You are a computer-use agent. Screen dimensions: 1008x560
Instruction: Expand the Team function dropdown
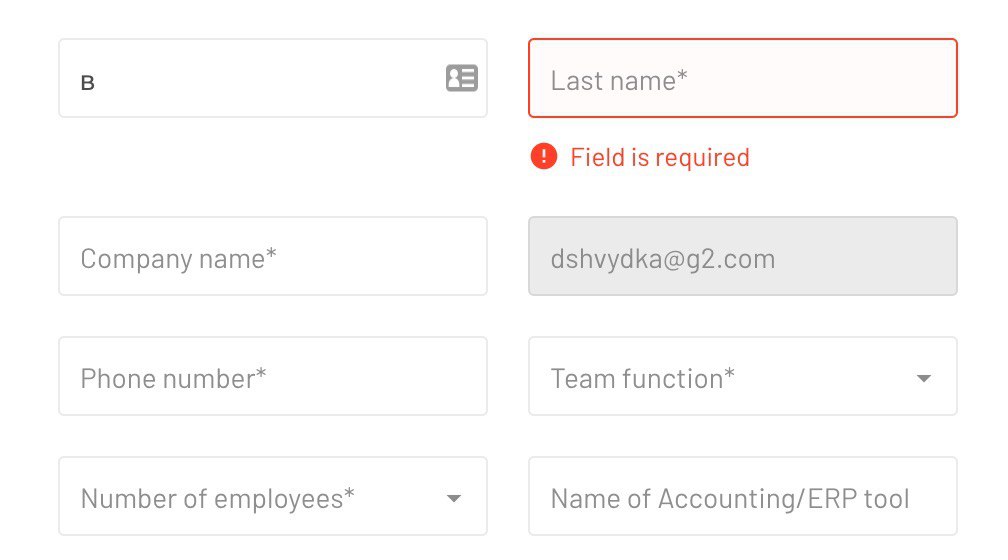coord(742,376)
